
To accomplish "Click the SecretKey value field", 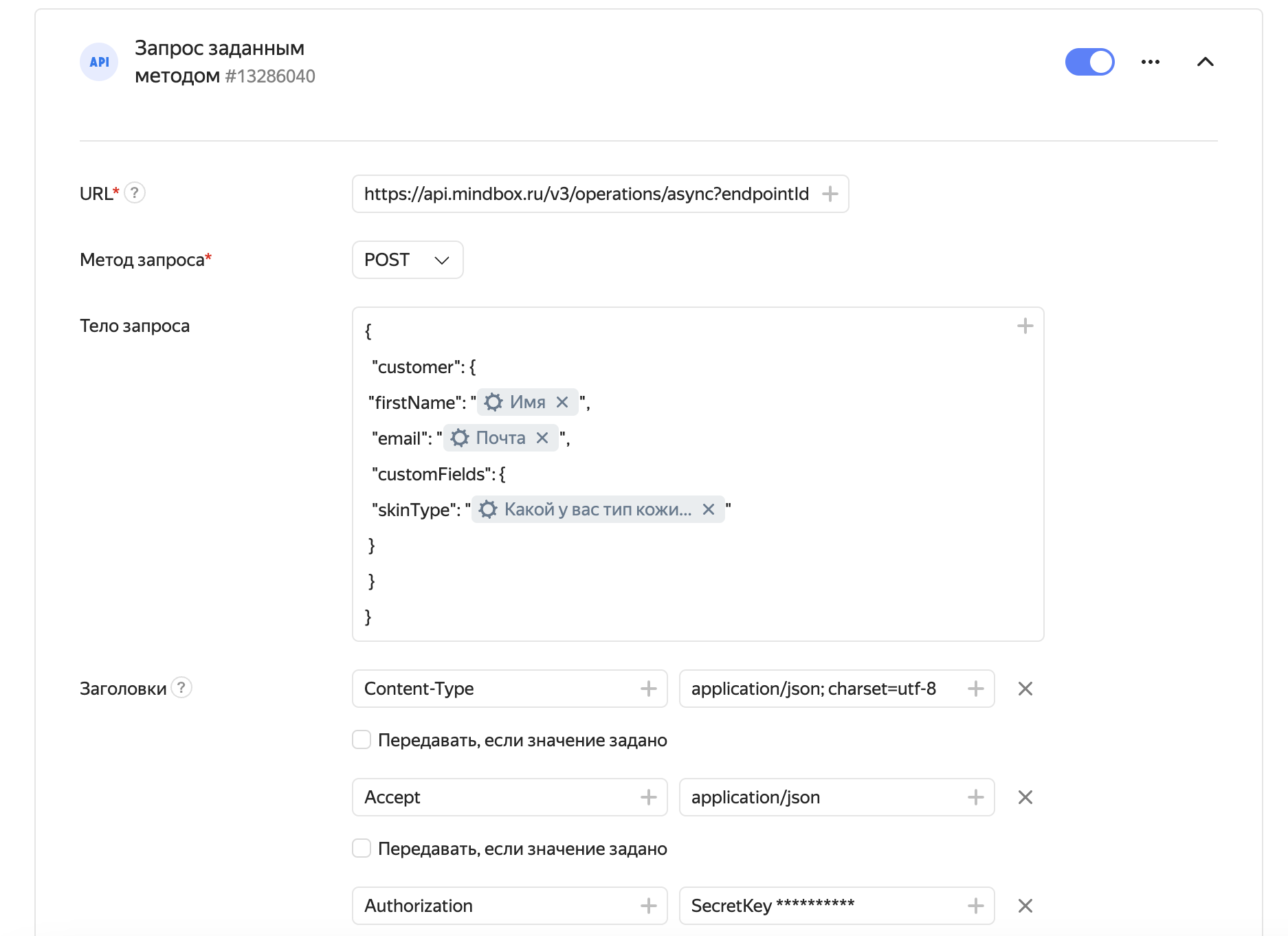I will point(836,906).
